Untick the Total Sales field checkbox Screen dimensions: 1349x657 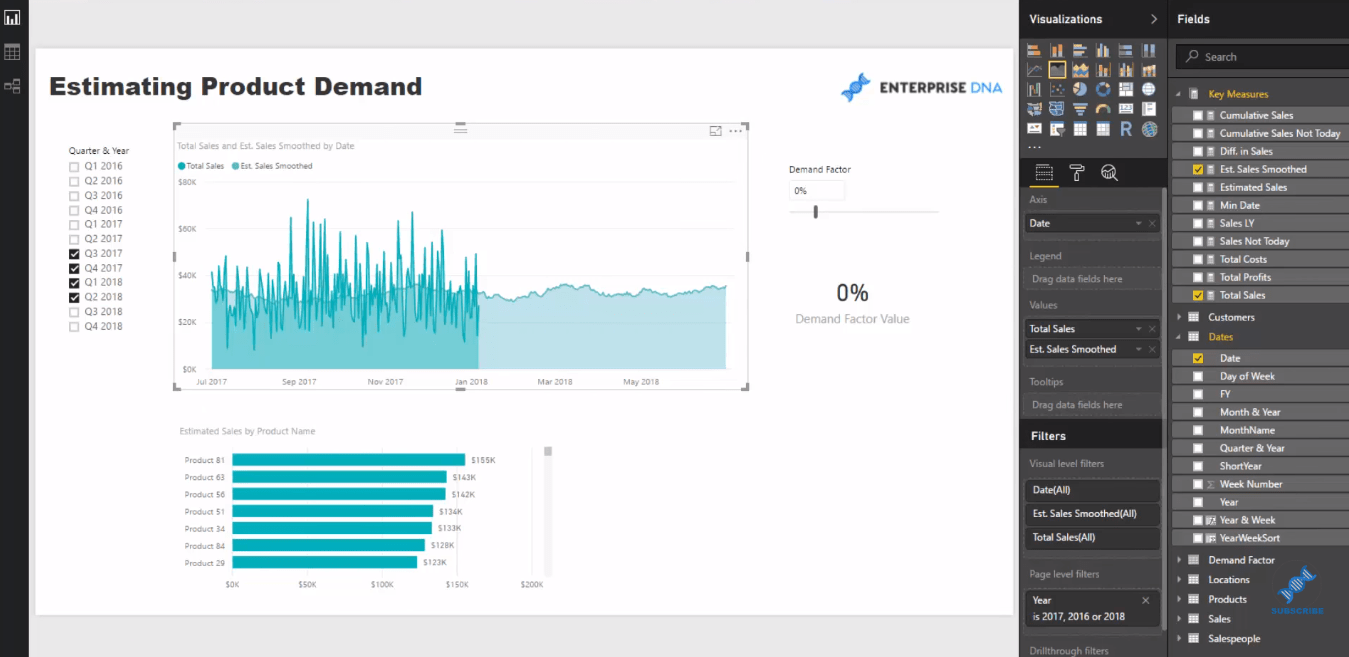click(x=1198, y=296)
